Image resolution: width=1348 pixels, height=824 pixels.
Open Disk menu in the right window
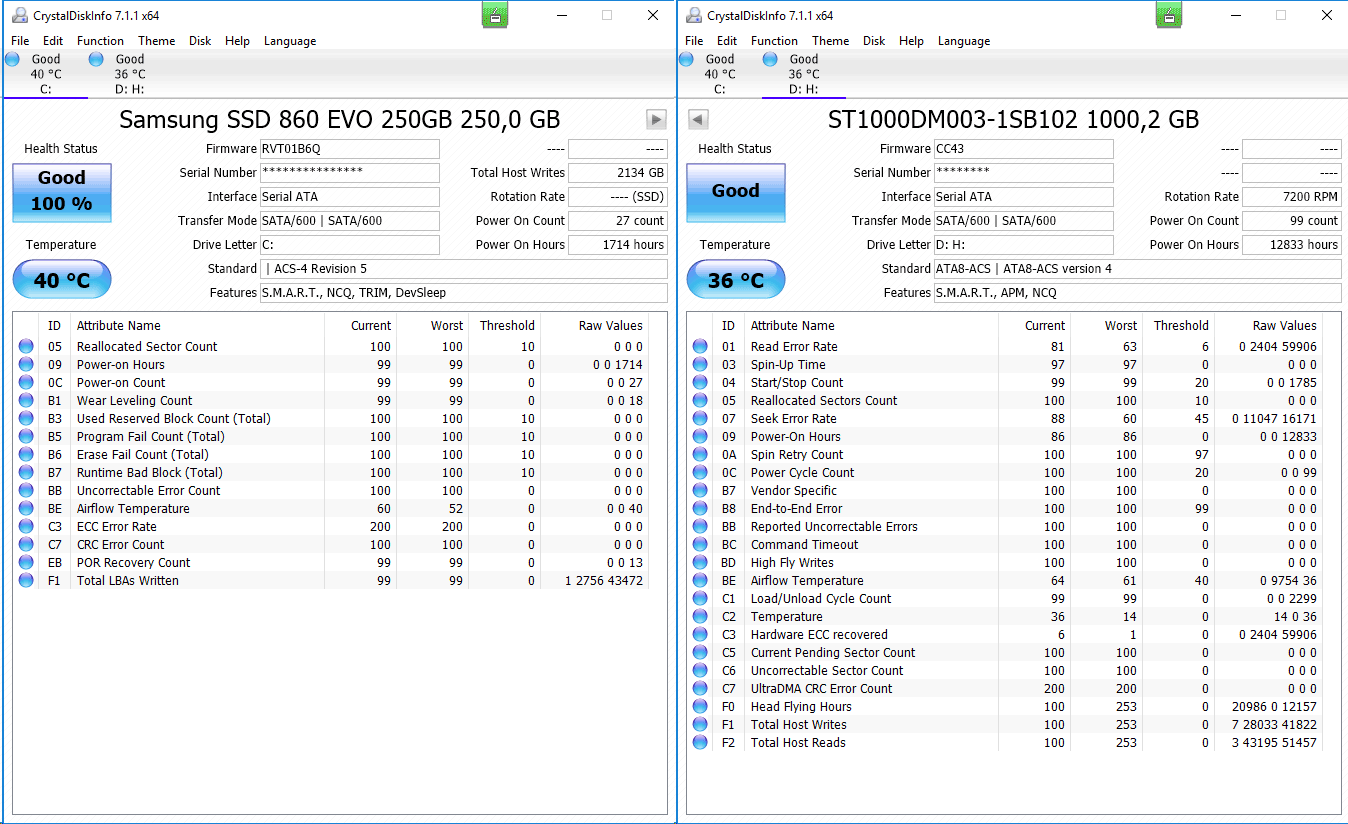(x=874, y=41)
